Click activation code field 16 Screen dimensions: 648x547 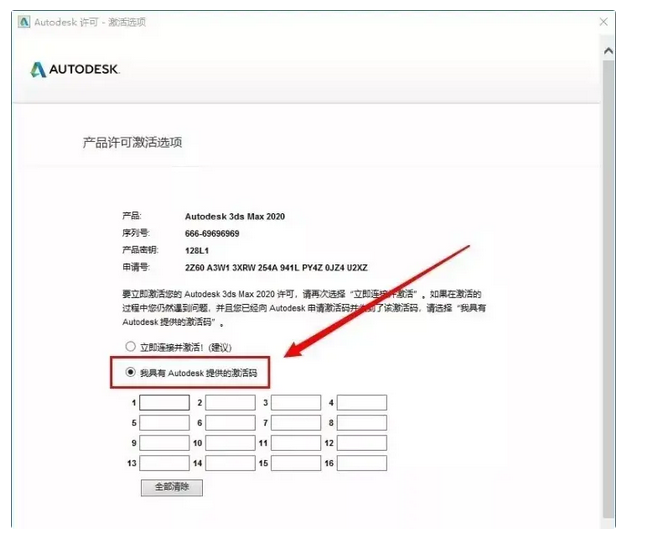click(362, 463)
